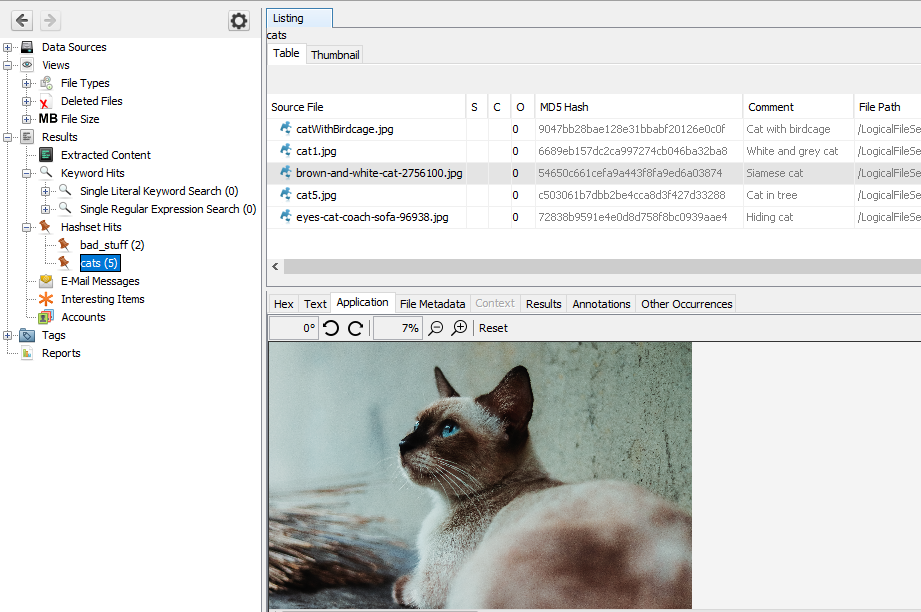
Task: Click the E-Mail Messages envelope icon
Action: [46, 281]
